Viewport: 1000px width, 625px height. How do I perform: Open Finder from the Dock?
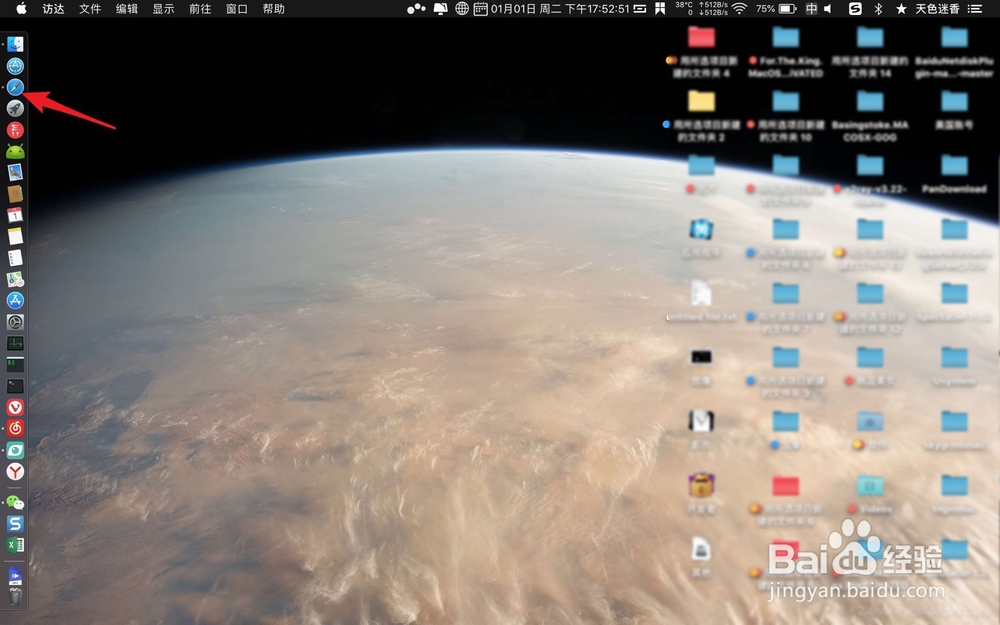tap(15, 44)
